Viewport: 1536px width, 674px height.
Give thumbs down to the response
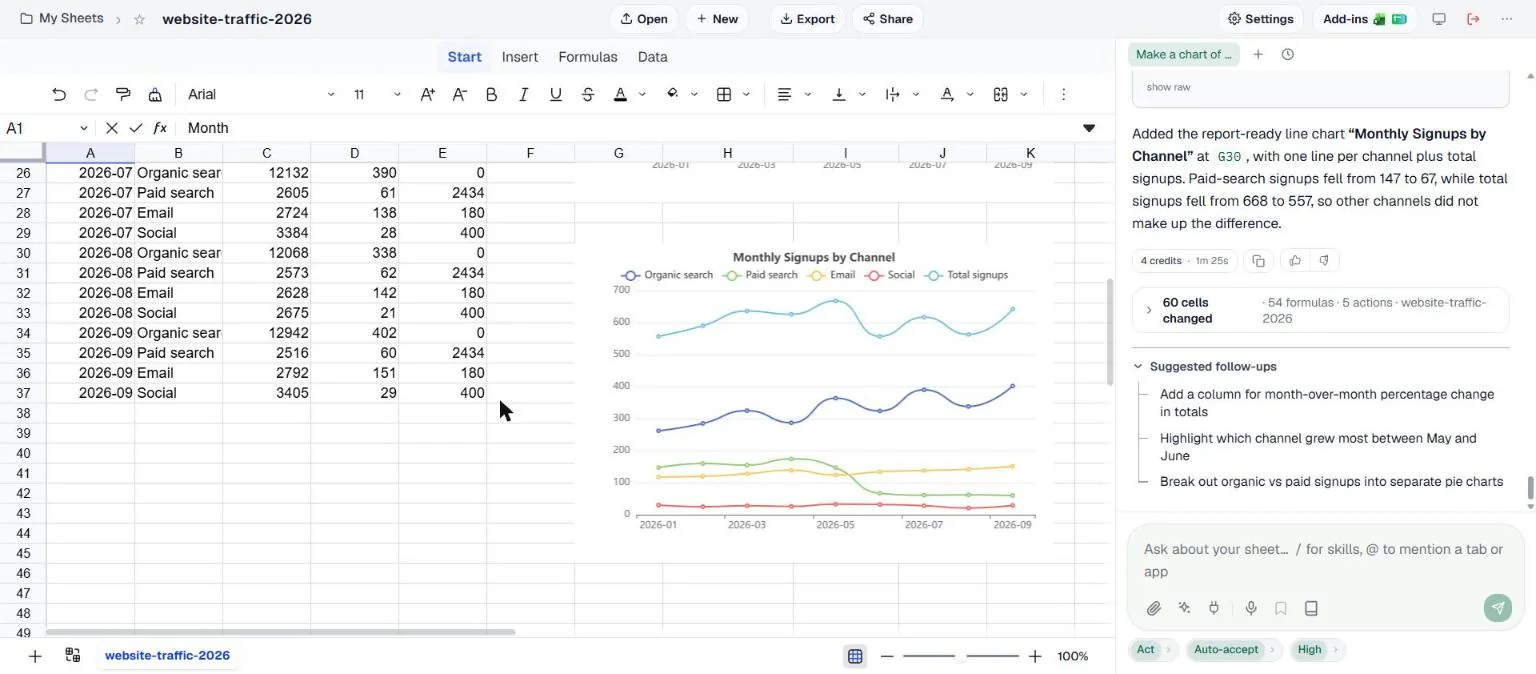click(1324, 261)
